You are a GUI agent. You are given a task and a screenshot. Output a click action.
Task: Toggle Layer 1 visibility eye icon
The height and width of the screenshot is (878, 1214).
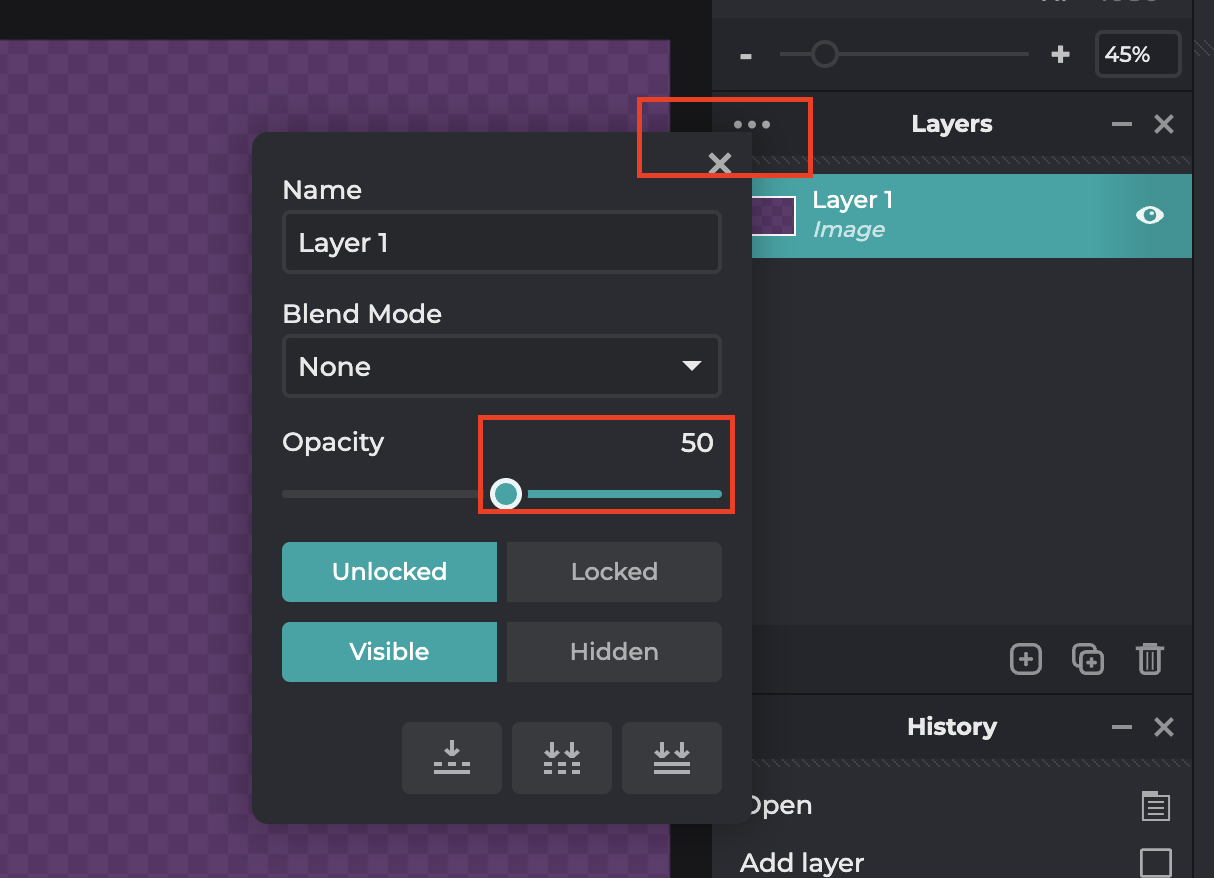click(x=1150, y=215)
